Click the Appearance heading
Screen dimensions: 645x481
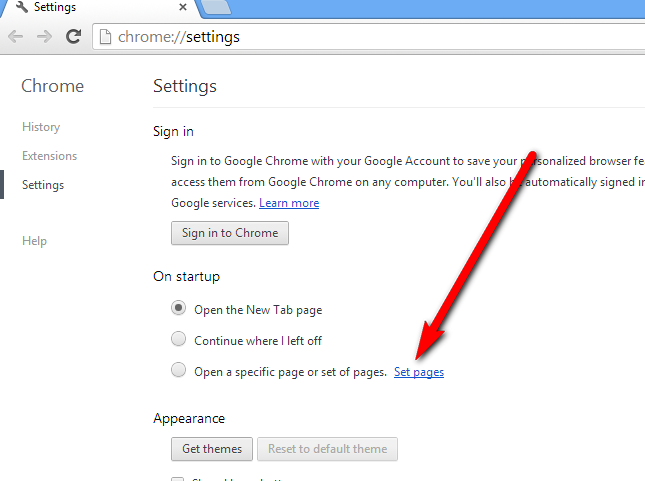point(189,418)
